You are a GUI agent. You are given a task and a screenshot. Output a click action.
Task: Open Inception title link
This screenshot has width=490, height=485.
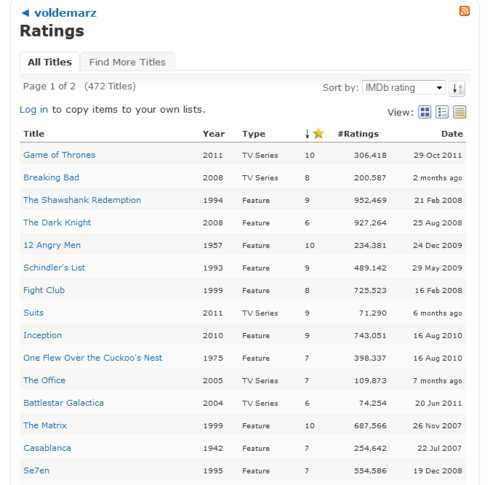pos(42,335)
